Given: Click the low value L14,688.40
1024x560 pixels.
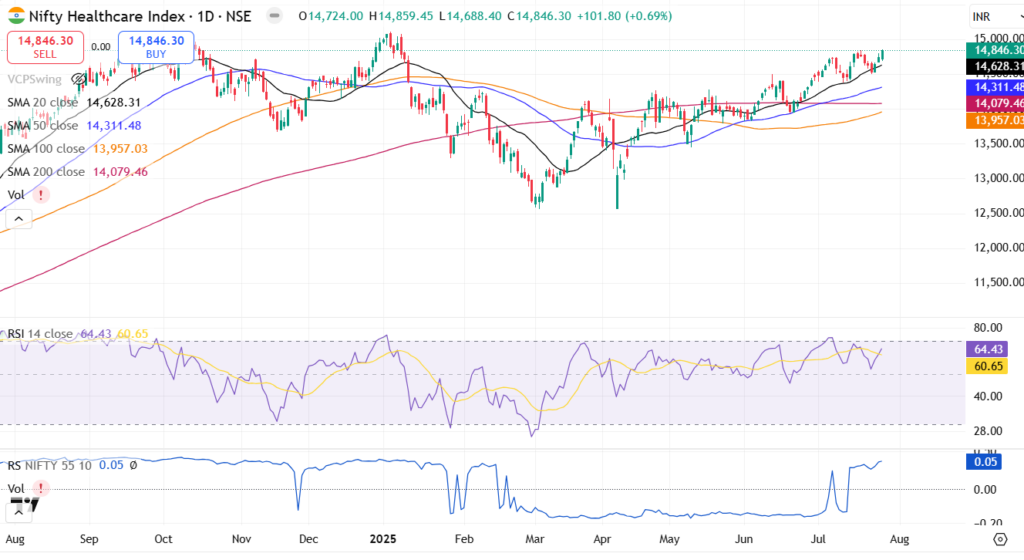Looking at the screenshot, I should point(470,16).
